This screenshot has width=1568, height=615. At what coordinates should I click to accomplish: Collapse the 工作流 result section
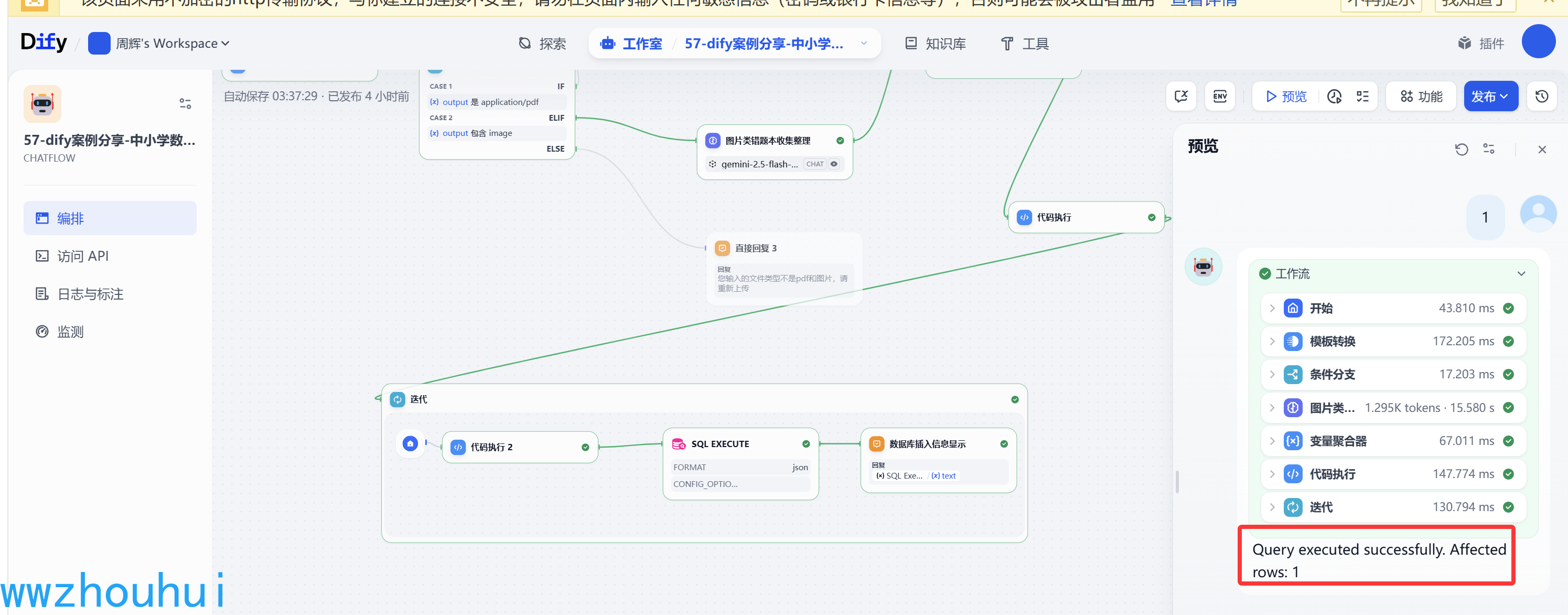(x=1520, y=273)
